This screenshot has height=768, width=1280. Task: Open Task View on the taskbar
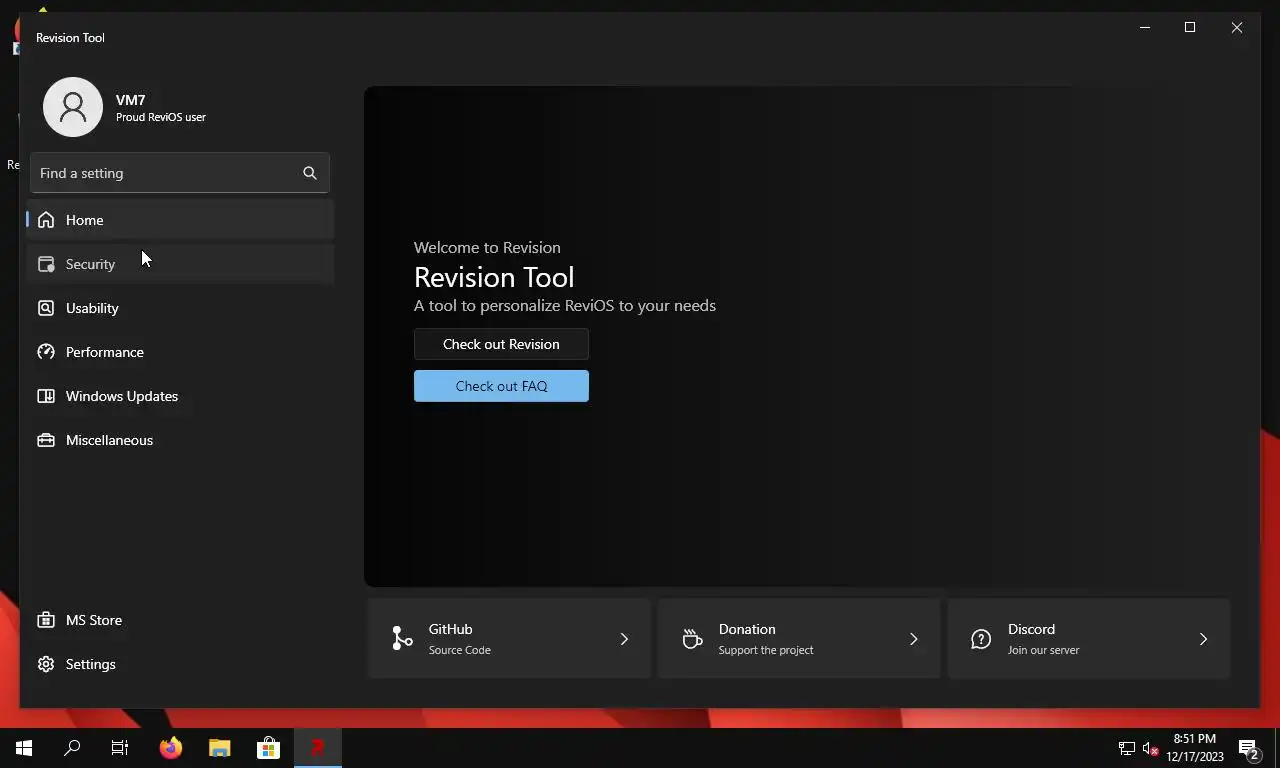[x=120, y=748]
